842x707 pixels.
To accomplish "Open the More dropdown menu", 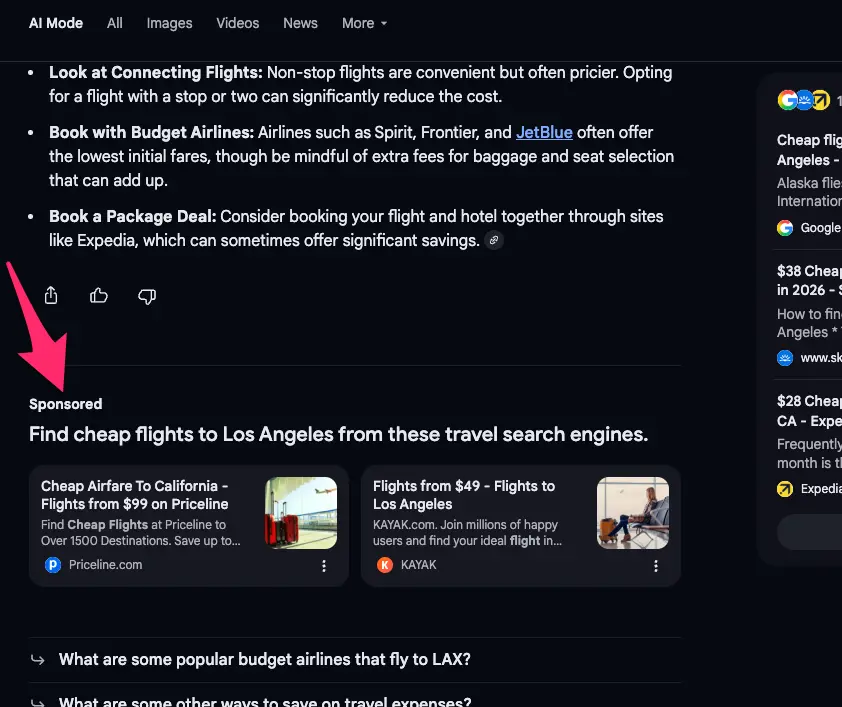I will [364, 23].
